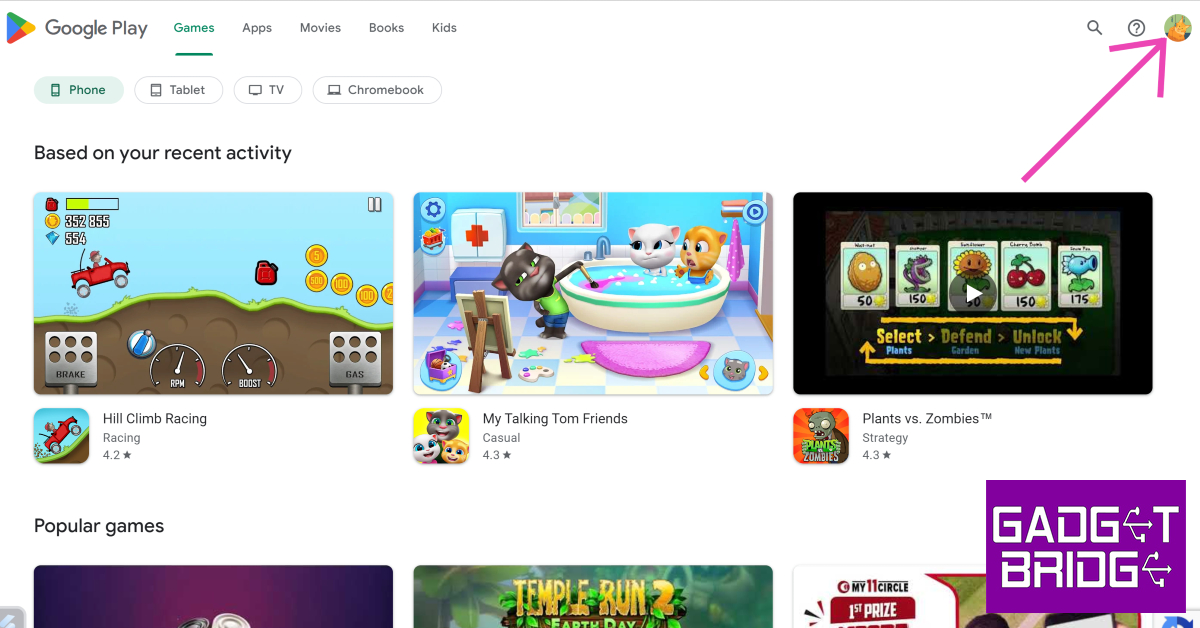Screen dimensions: 1200x628
Task: Click the Strategy genre label
Action: click(886, 438)
